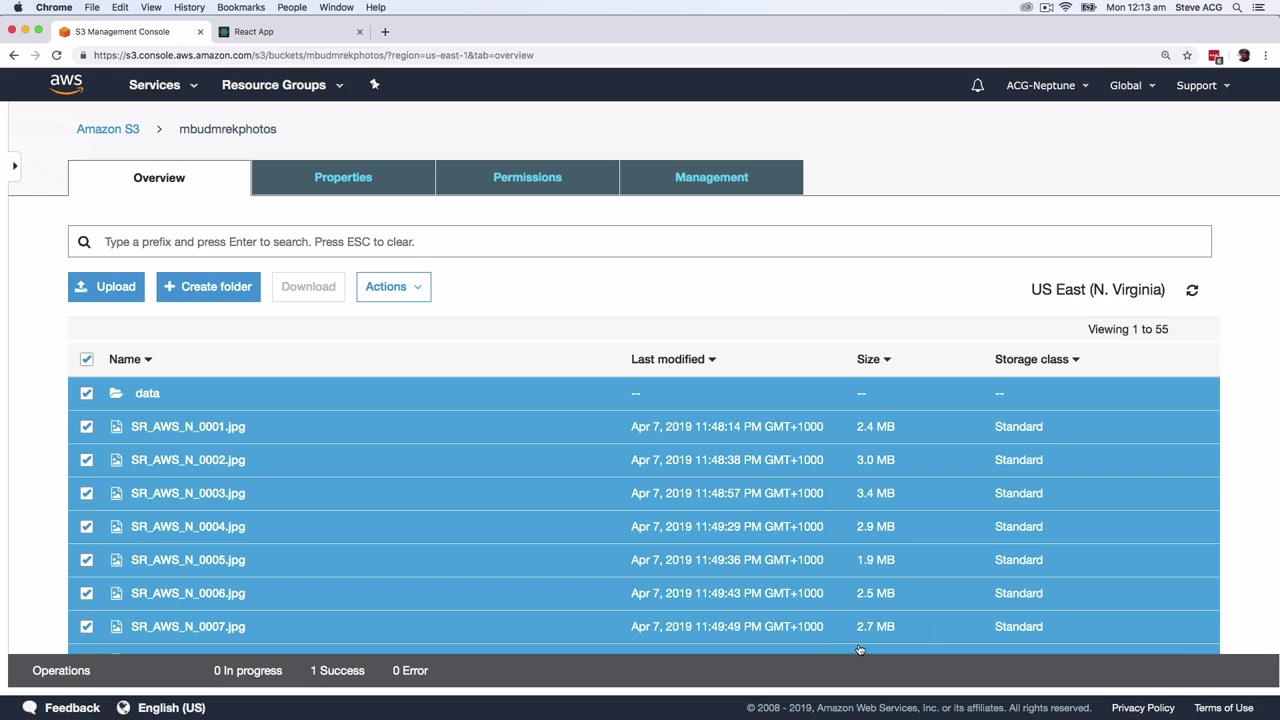
Task: Toggle the select-all checkbox in table header
Action: tap(87, 359)
